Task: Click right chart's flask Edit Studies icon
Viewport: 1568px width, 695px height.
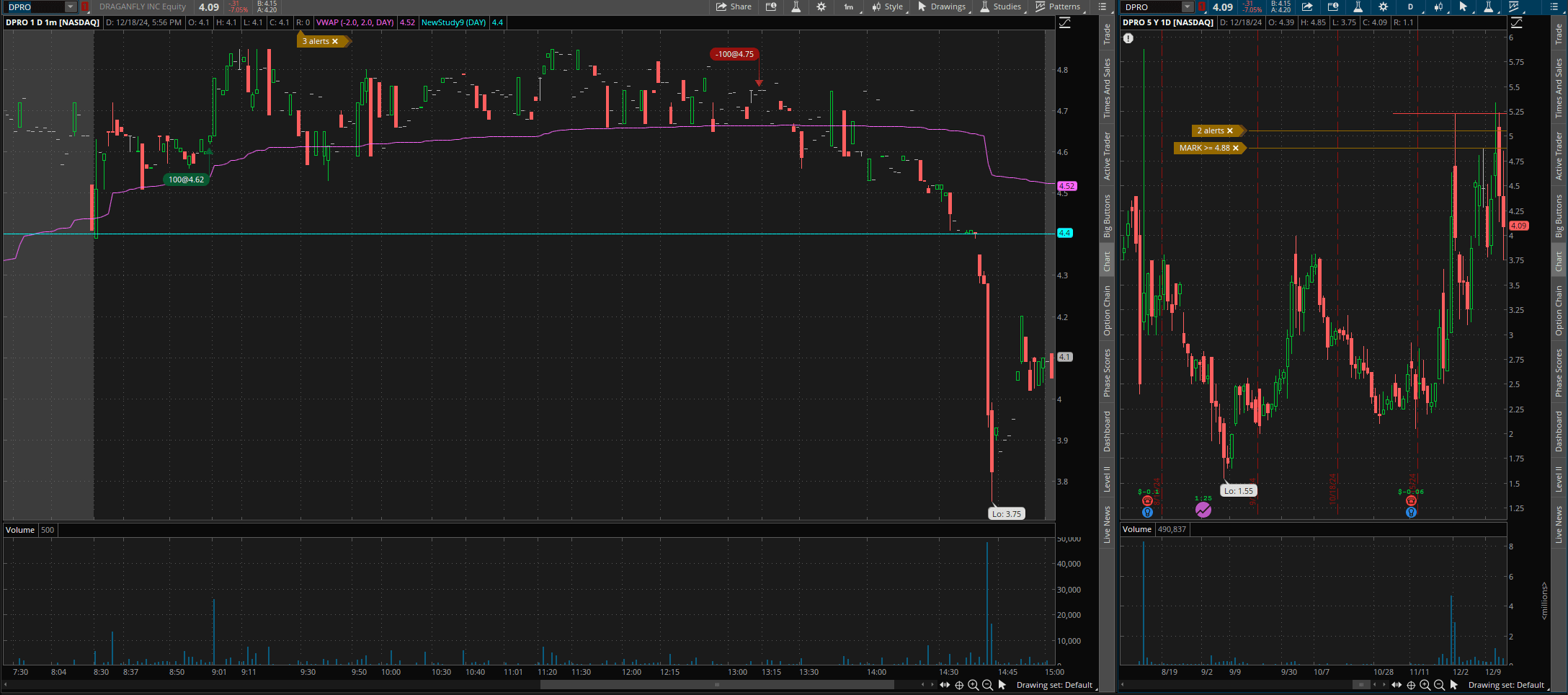Action: (1358, 6)
